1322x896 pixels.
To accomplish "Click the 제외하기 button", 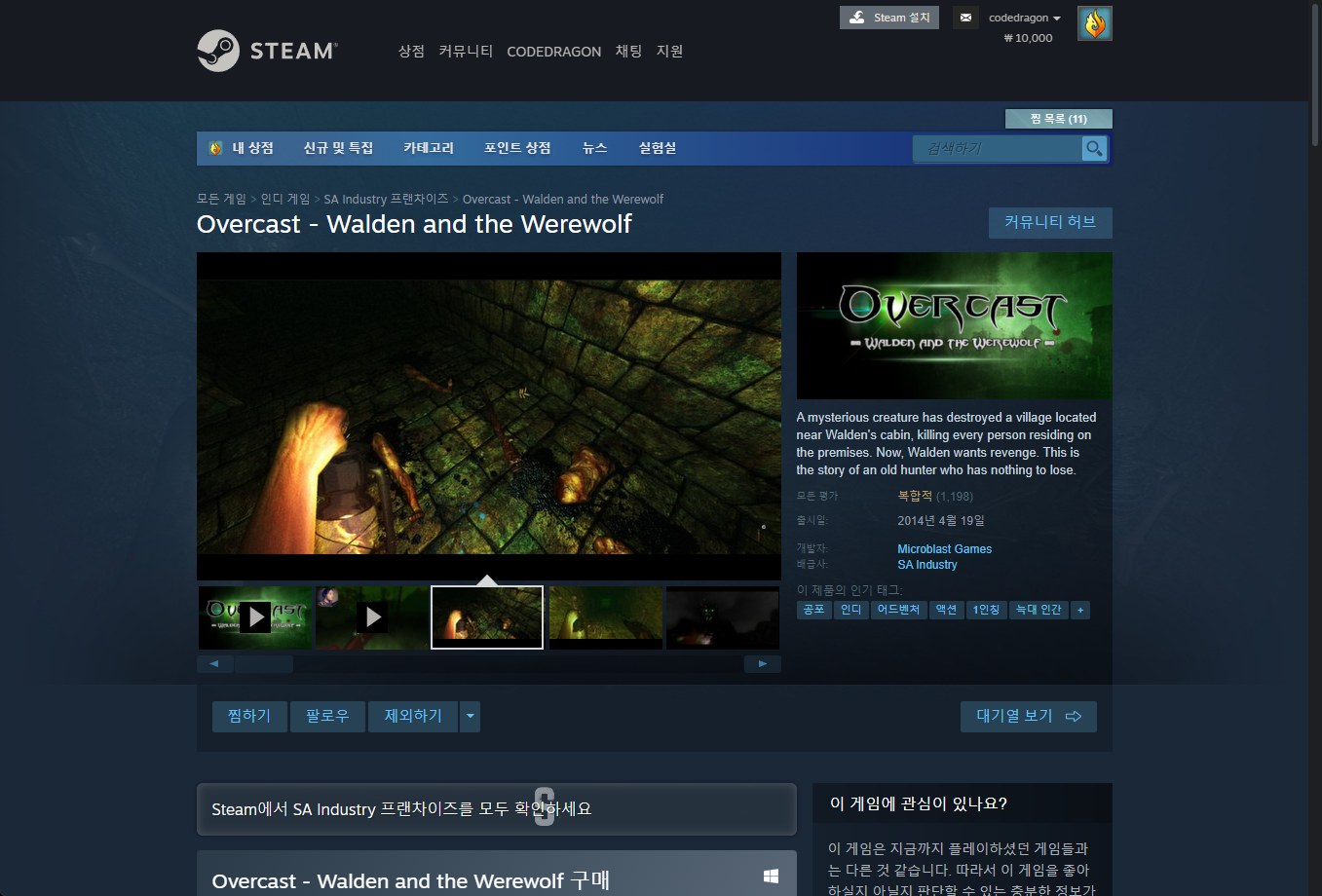I will [413, 717].
